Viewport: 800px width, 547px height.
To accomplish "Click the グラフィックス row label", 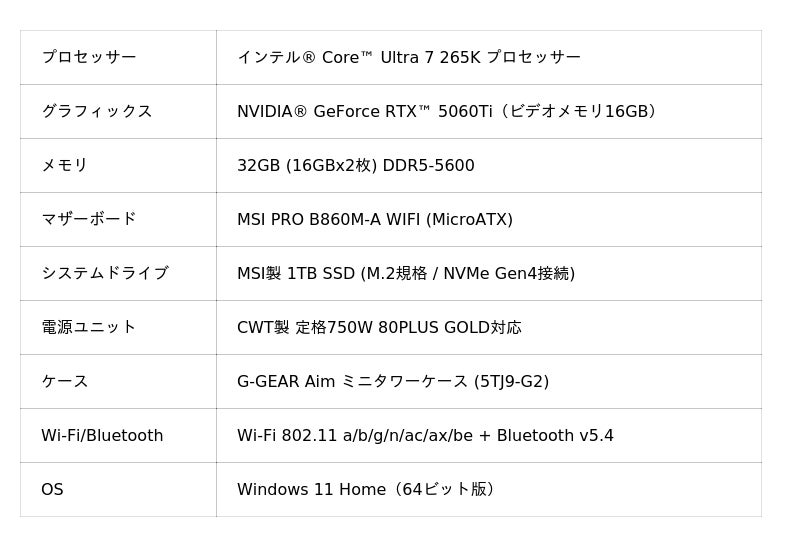I will click(x=96, y=111).
